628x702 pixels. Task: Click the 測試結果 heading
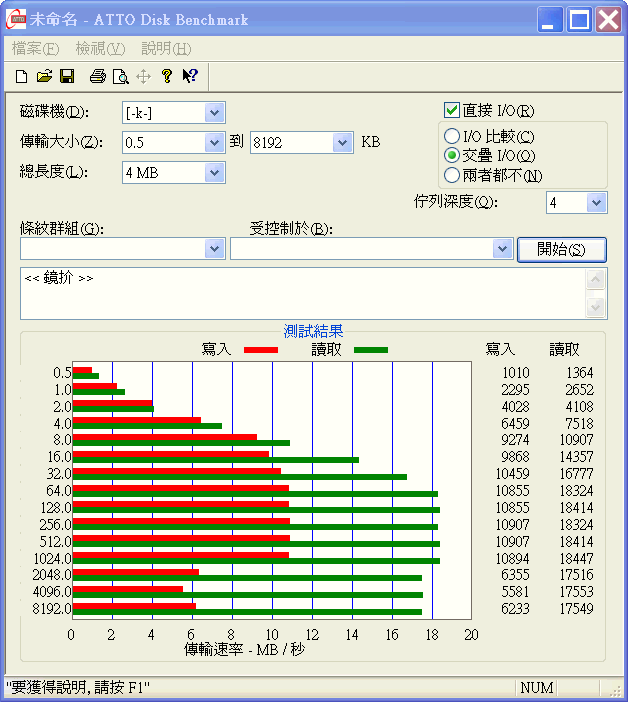pyautogui.click(x=313, y=331)
